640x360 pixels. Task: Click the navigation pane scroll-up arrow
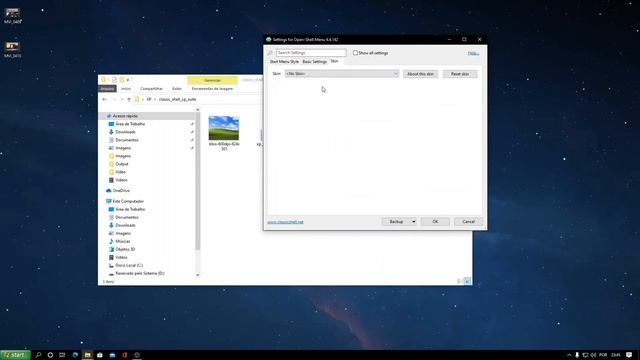[x=198, y=110]
